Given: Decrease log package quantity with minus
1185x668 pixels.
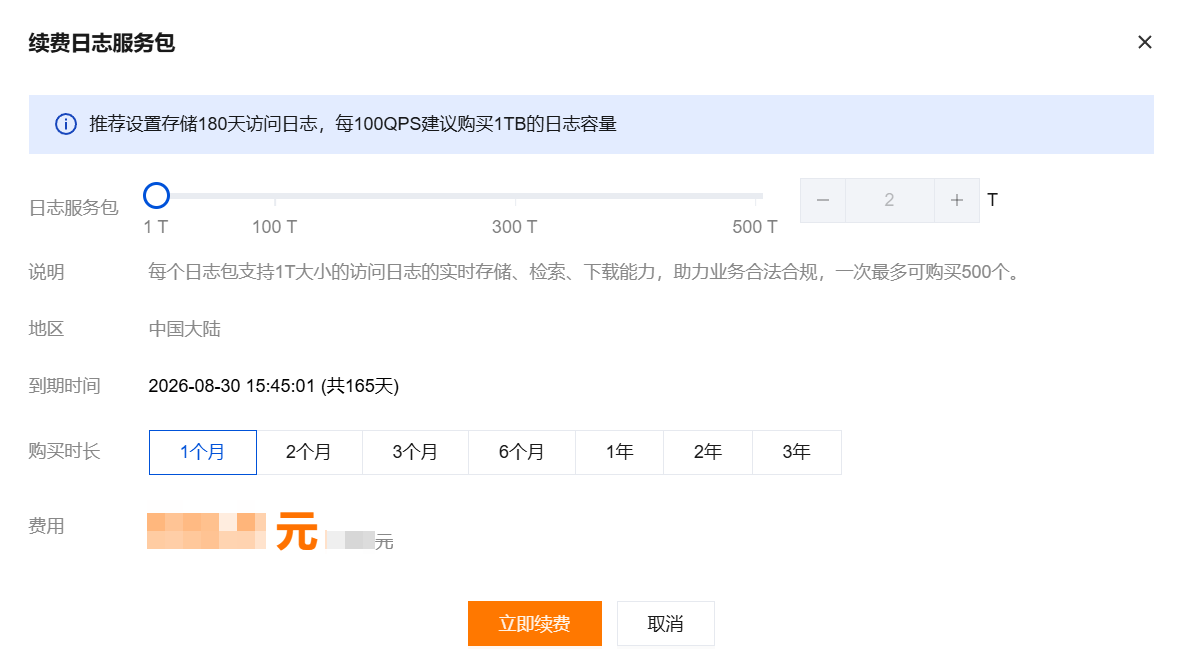Looking at the screenshot, I should 823,200.
